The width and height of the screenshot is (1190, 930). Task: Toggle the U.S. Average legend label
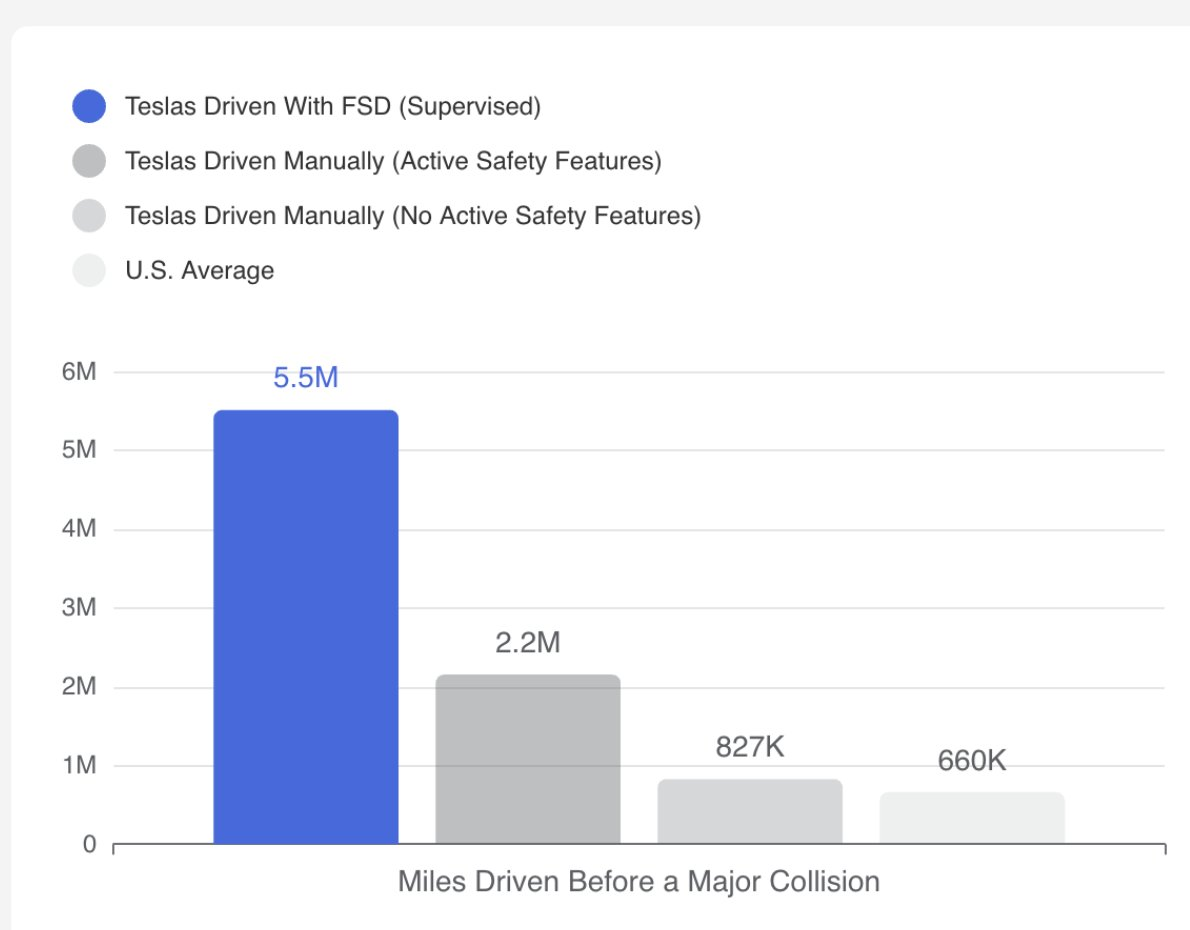click(200, 270)
